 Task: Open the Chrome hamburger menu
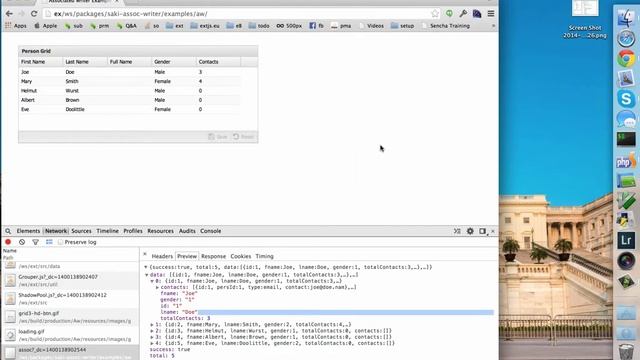click(491, 14)
